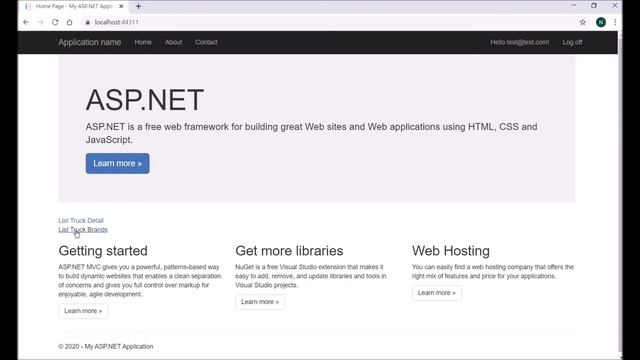This screenshot has width=640, height=360.
Task: Open the About navbar item
Action: pos(173,42)
